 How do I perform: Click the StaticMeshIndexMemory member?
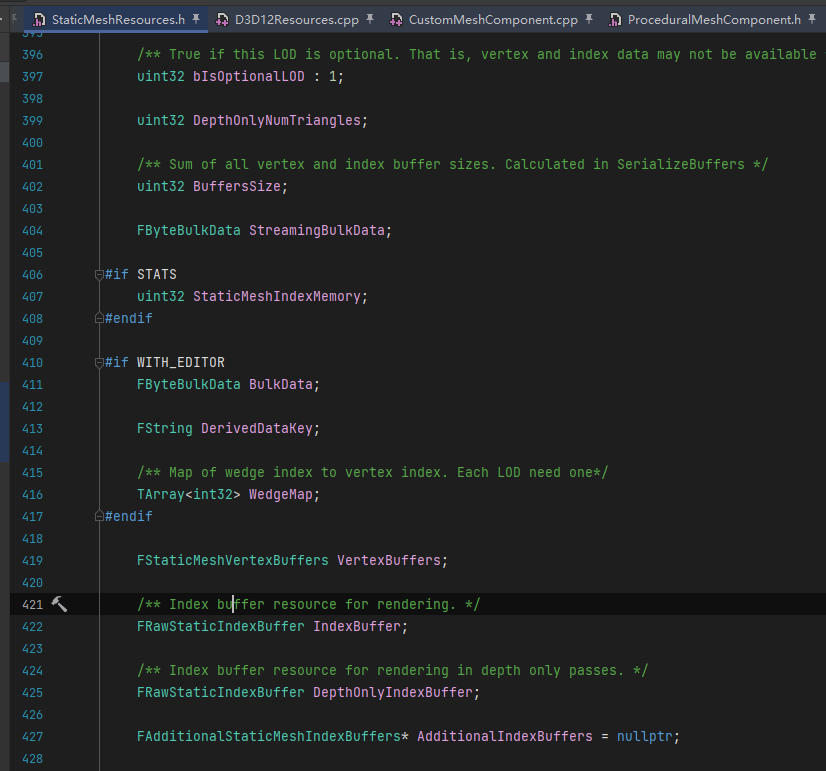(277, 296)
